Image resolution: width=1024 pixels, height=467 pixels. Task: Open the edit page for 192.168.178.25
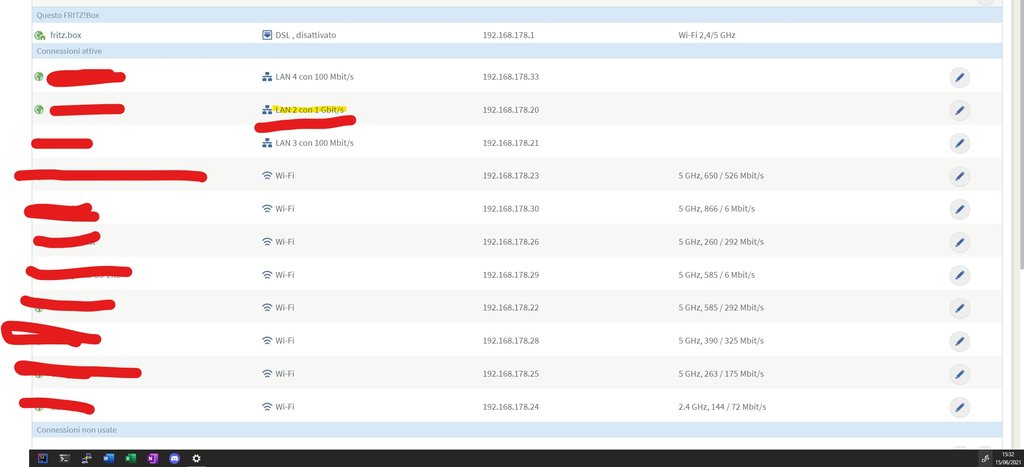coord(959,374)
